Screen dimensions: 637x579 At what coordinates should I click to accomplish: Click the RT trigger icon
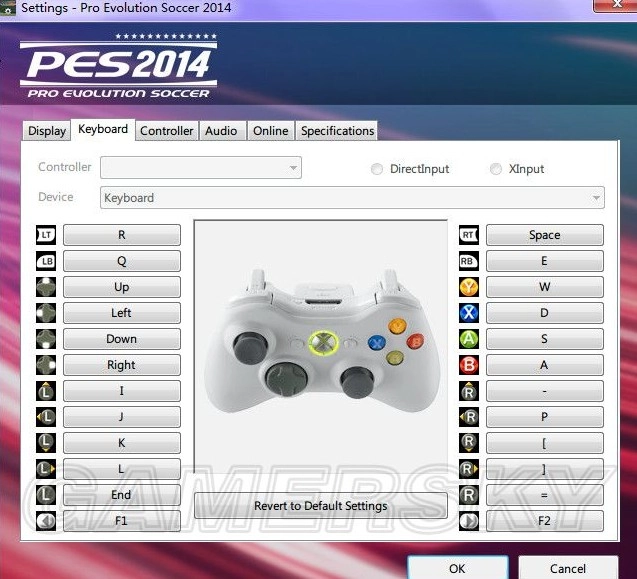coord(468,235)
